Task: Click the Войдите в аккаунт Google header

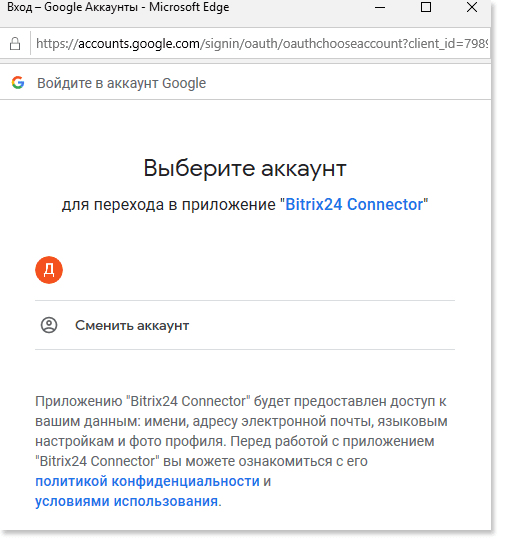Action: click(x=121, y=83)
